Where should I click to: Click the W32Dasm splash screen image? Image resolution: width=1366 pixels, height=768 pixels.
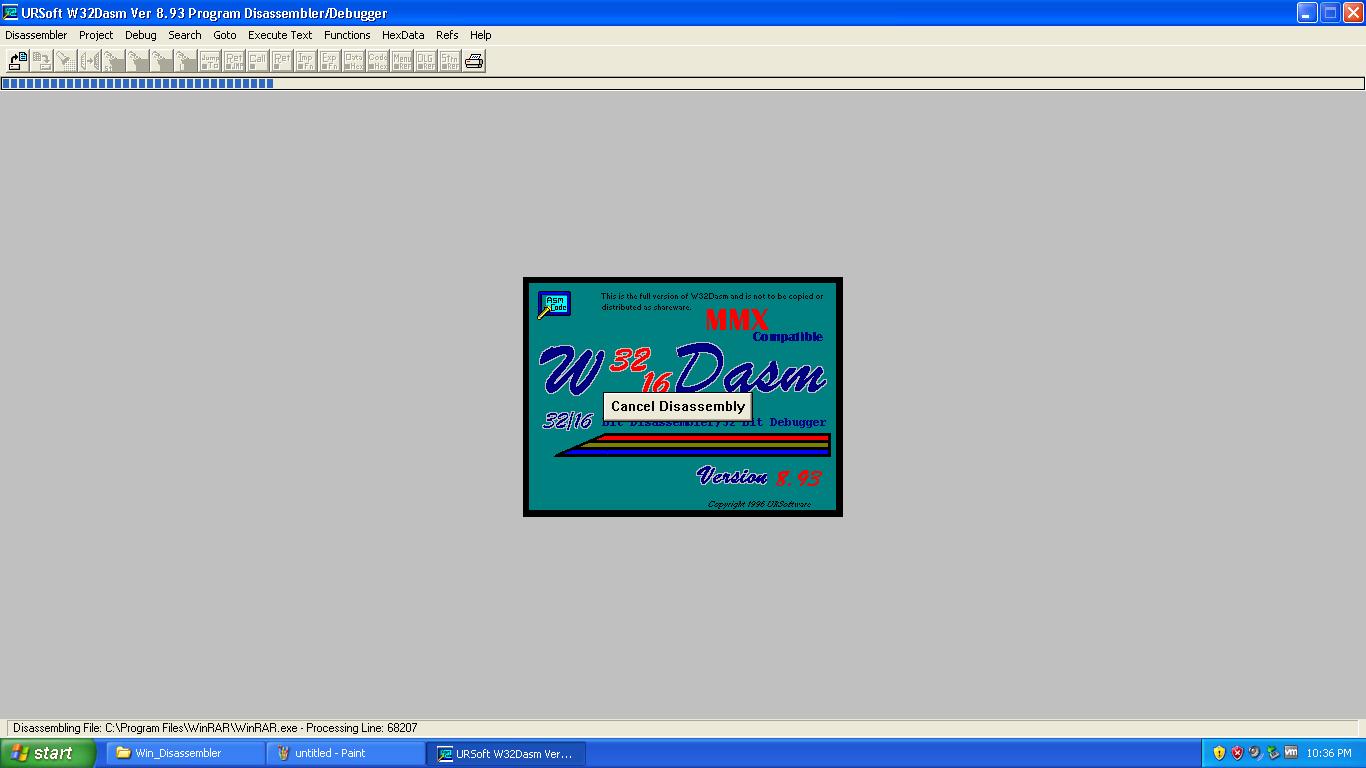click(x=683, y=397)
